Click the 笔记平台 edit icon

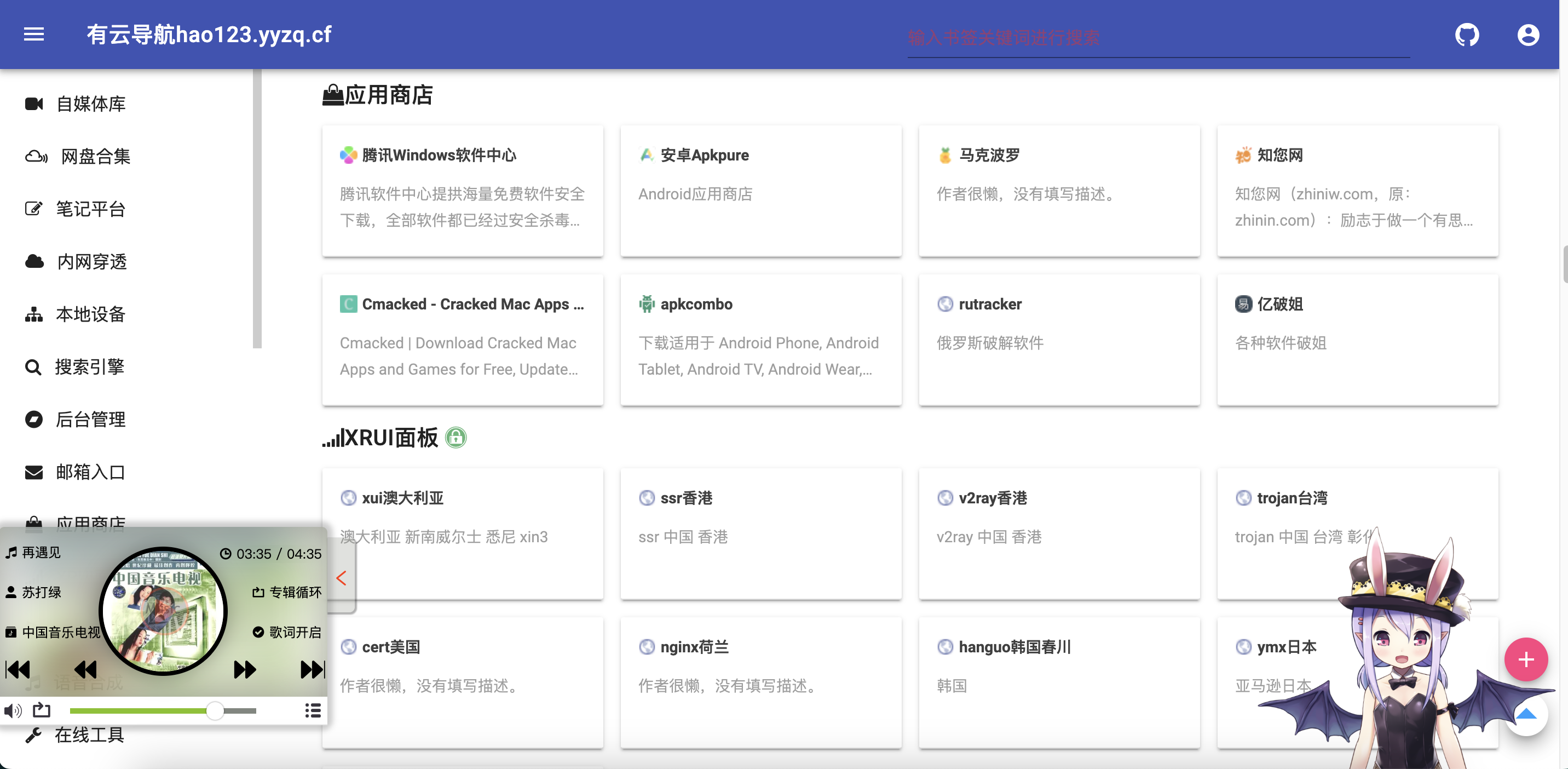pos(33,209)
